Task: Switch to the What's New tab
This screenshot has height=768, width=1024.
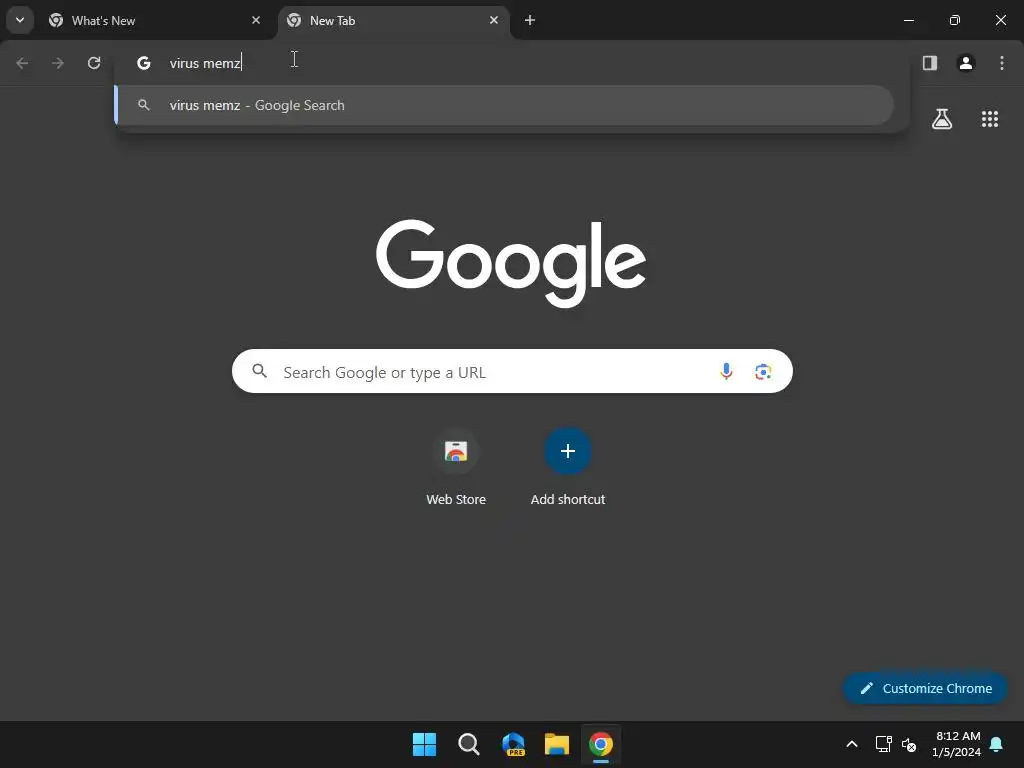Action: pos(154,20)
